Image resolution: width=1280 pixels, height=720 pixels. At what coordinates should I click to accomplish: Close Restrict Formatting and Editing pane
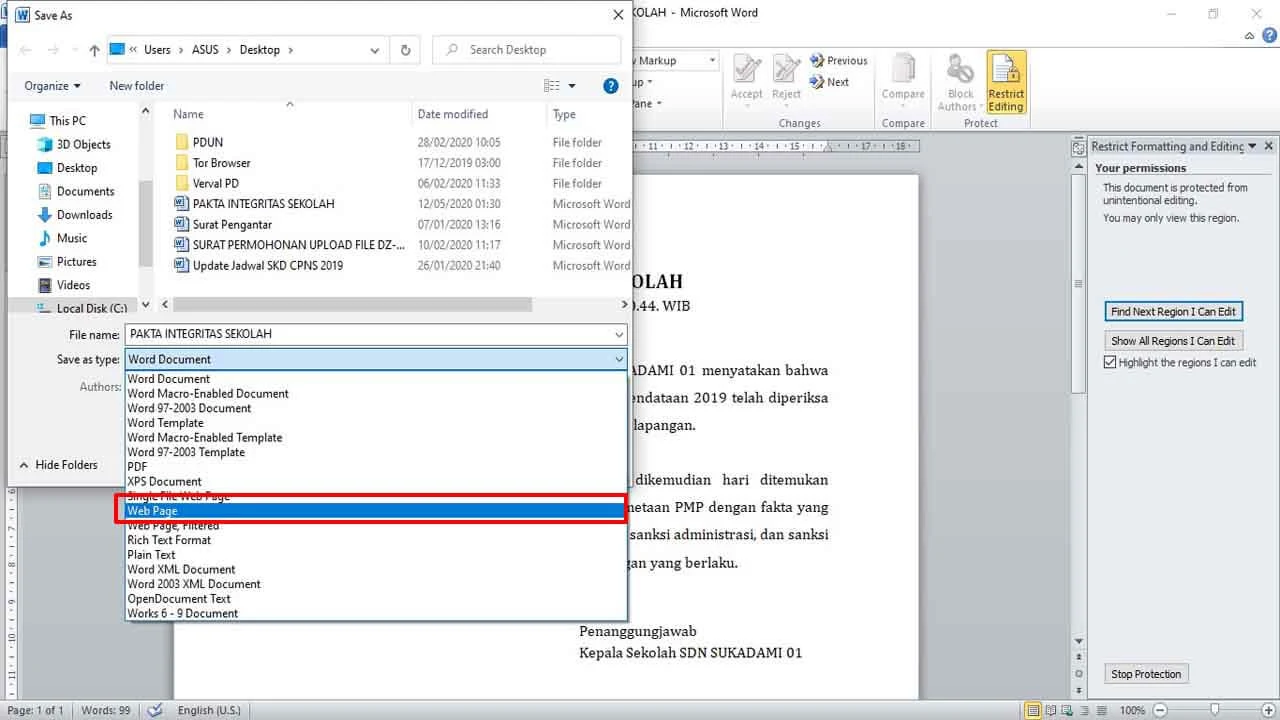coord(1269,146)
